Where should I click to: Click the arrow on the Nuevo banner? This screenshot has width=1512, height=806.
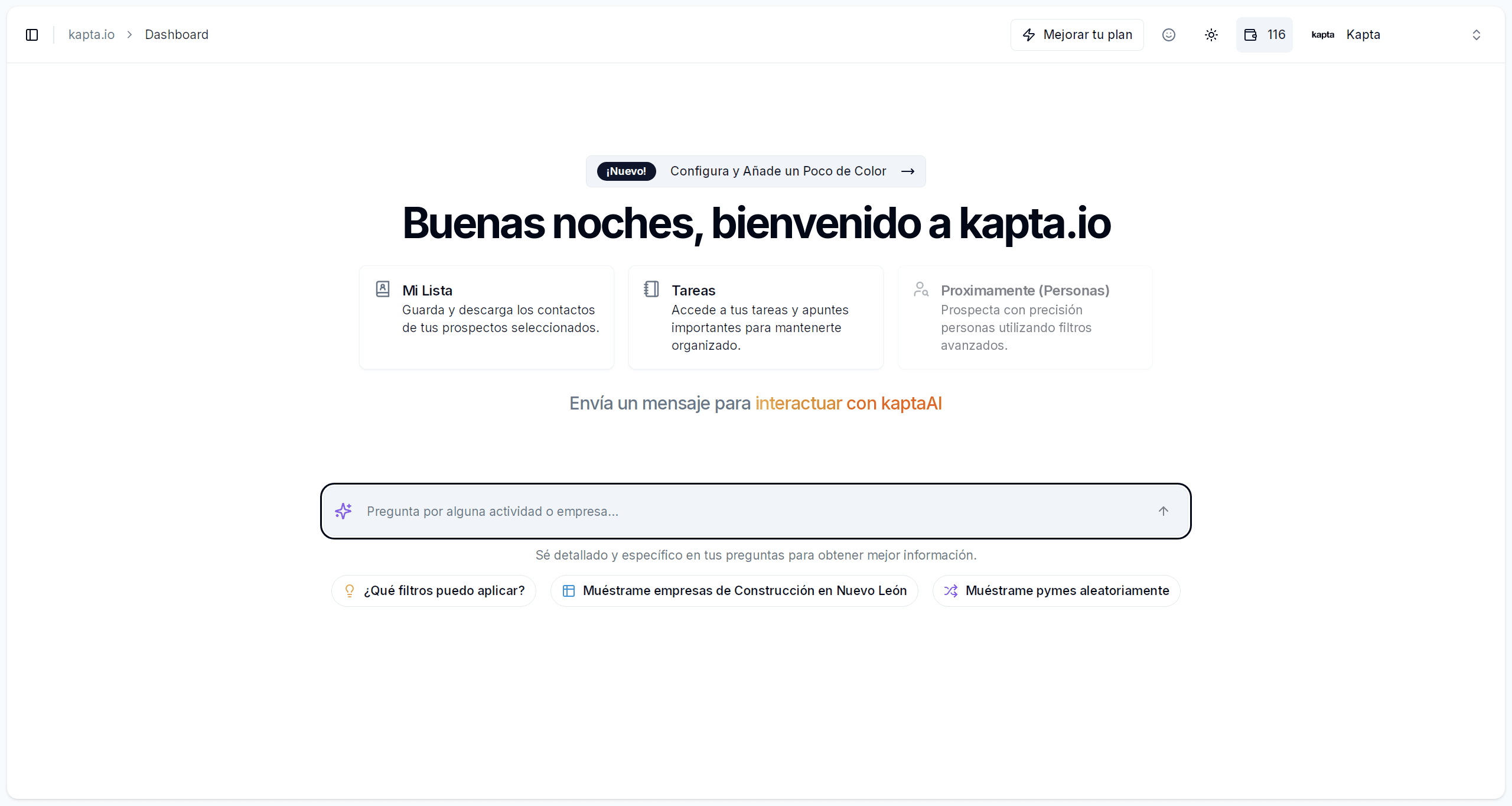[x=908, y=171]
